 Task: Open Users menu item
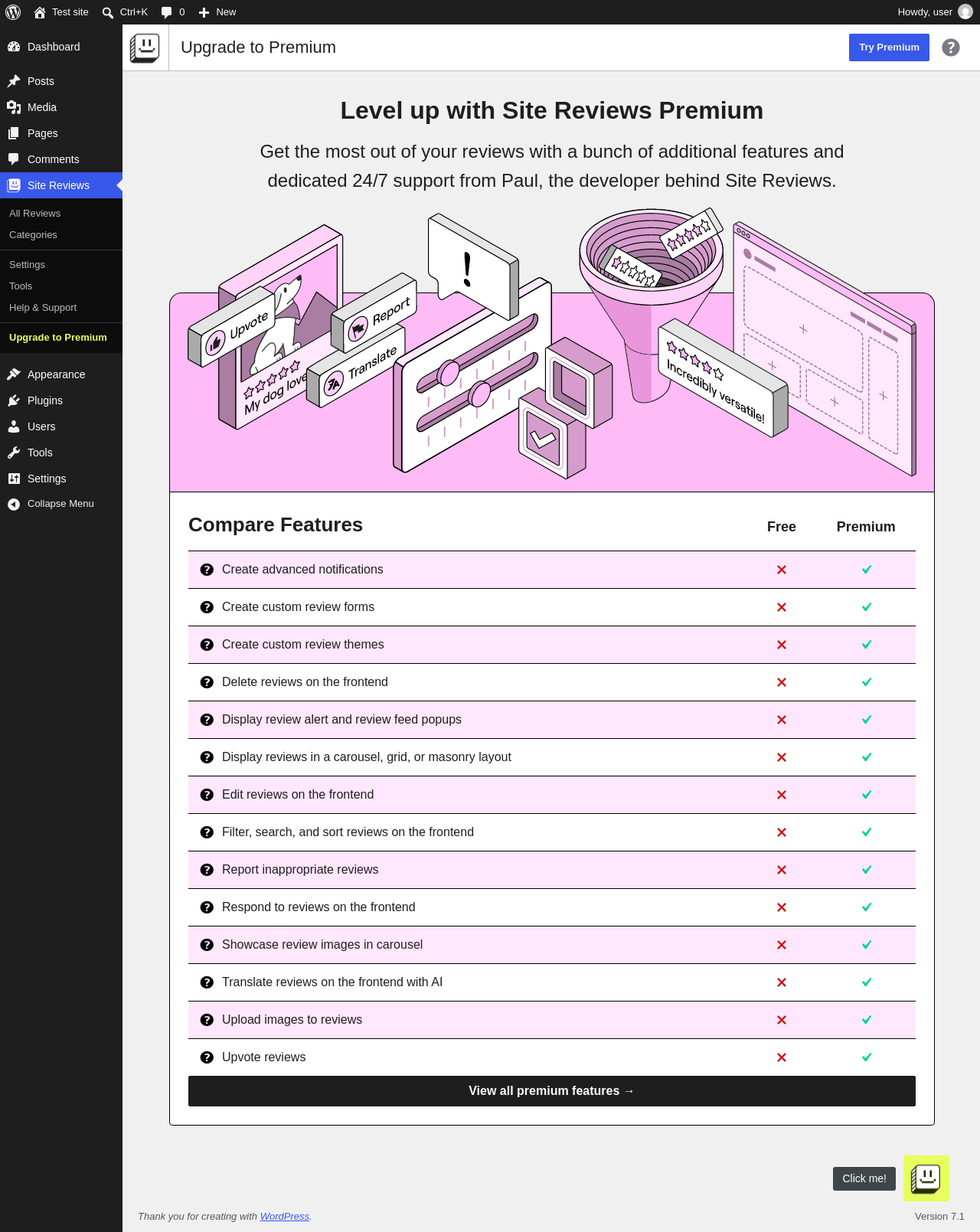(61, 426)
